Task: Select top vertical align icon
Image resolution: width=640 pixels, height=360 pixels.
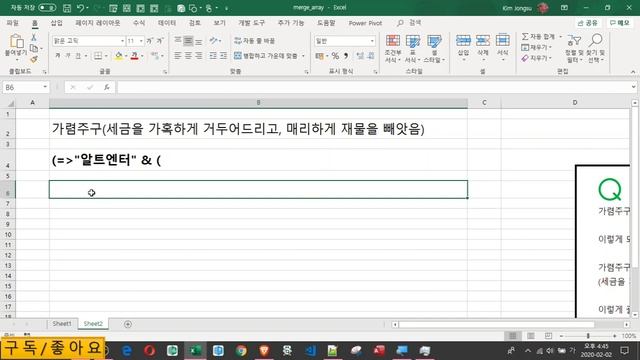Action: click(x=178, y=41)
